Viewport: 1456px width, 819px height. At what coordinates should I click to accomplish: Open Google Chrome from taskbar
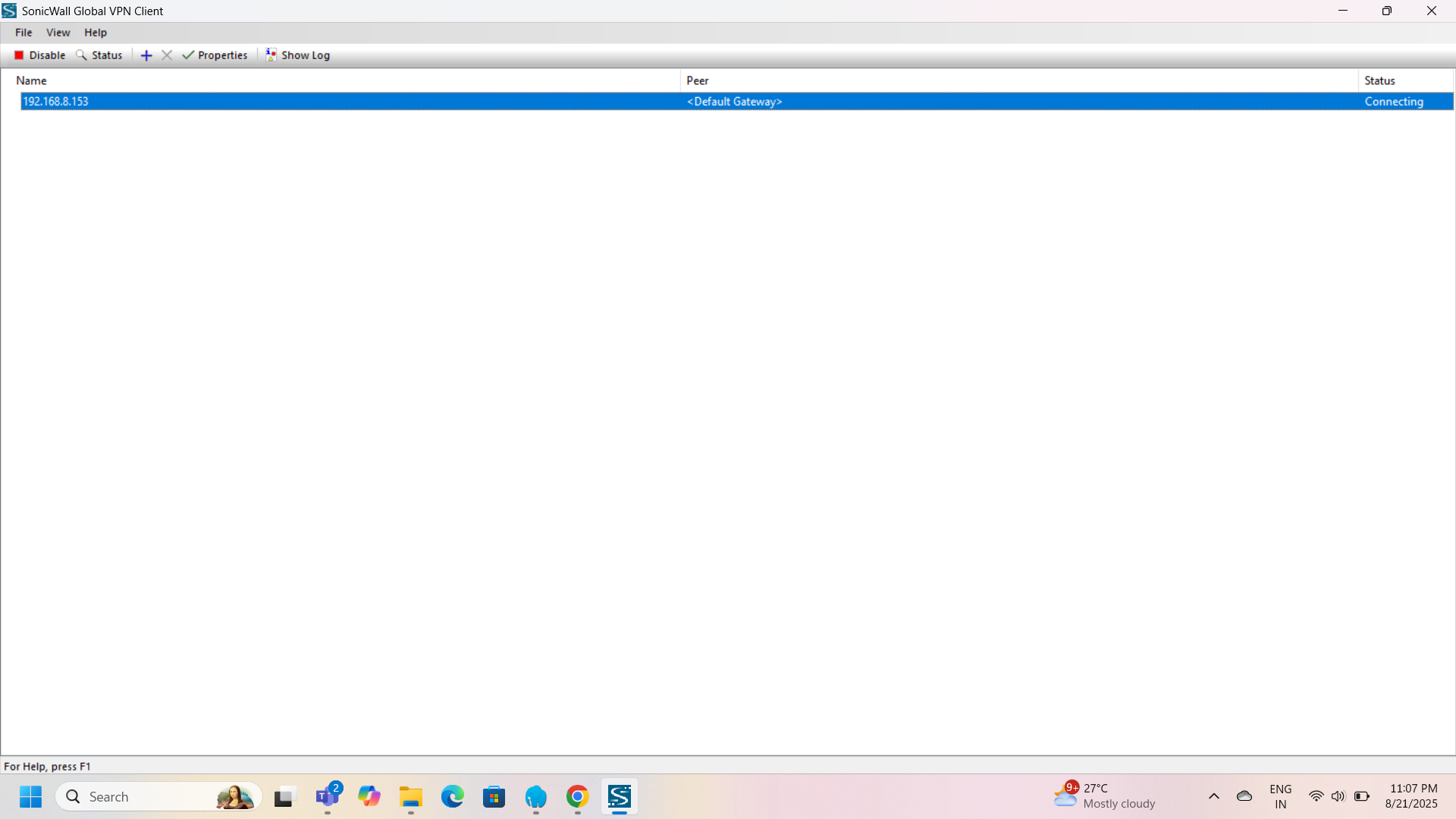(577, 797)
